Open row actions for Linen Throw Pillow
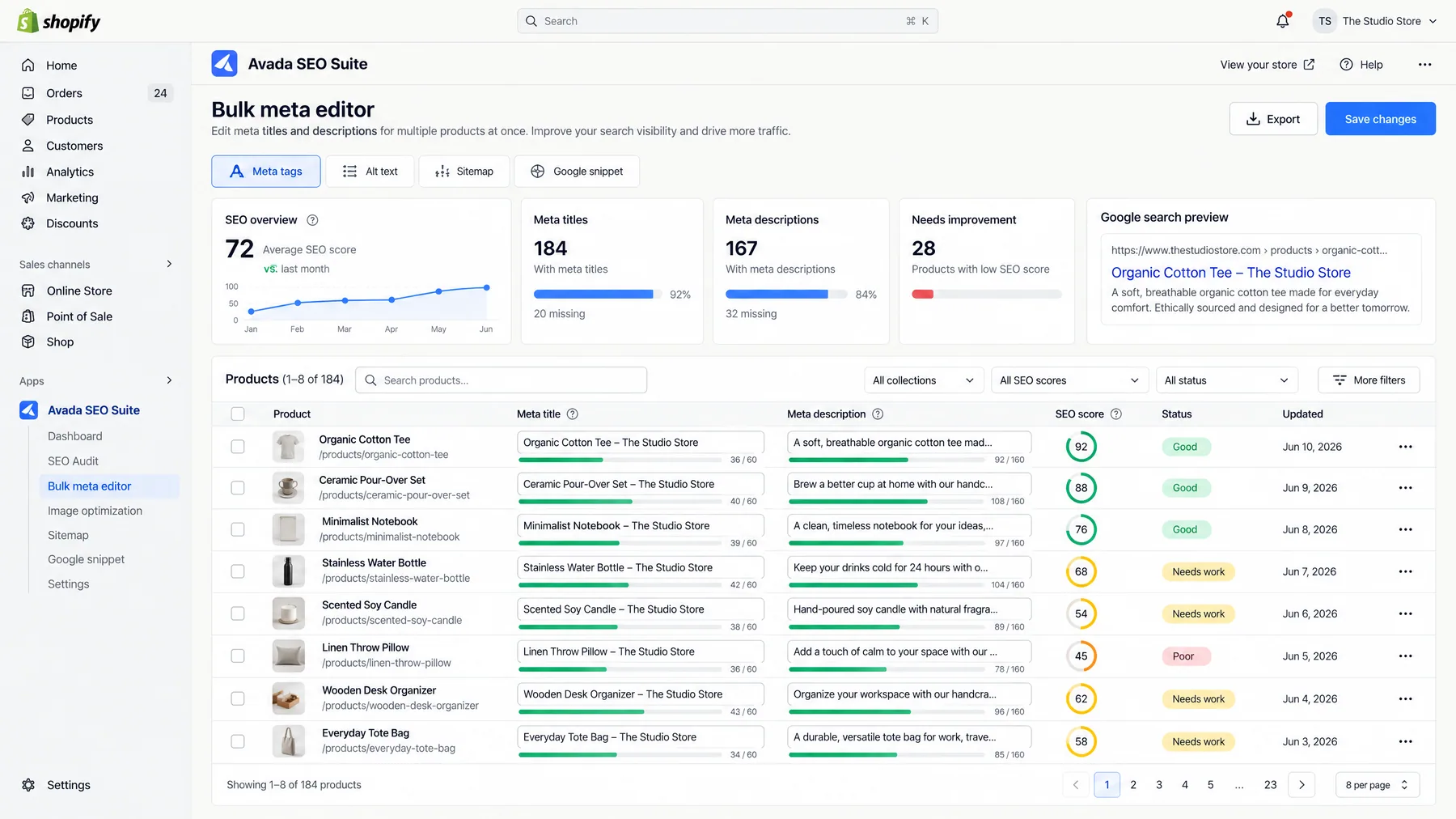1456x819 pixels. point(1406,656)
